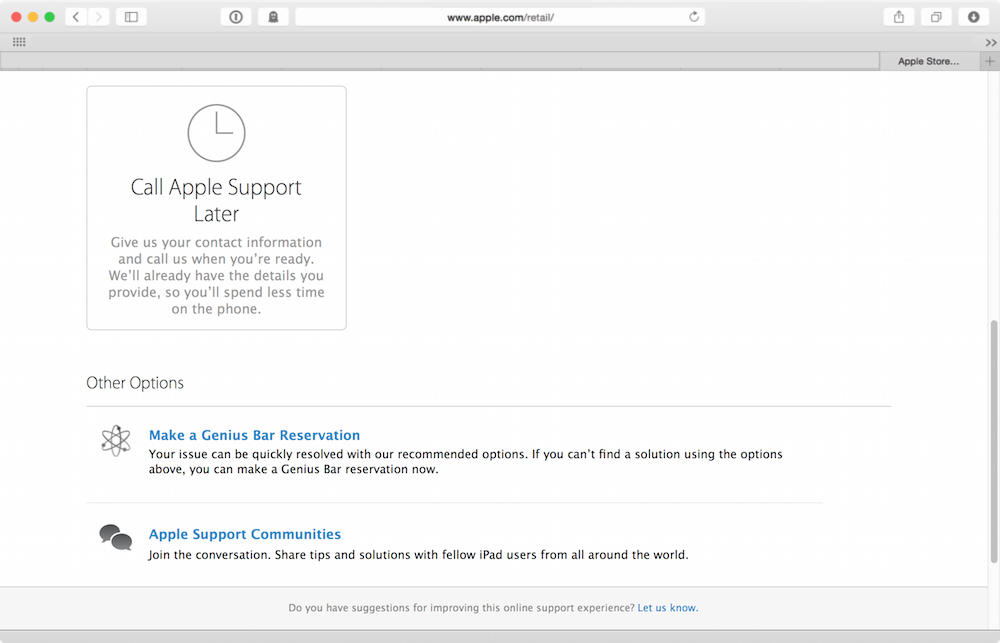
Task: Click the clock icon on the card
Action: [x=216, y=133]
